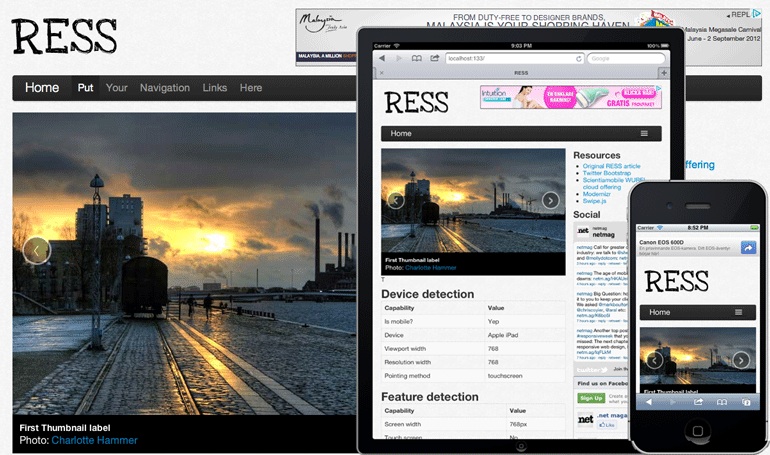The width and height of the screenshot is (770, 455).
Task: Click Here in the desktop navbar
Action: [250, 88]
